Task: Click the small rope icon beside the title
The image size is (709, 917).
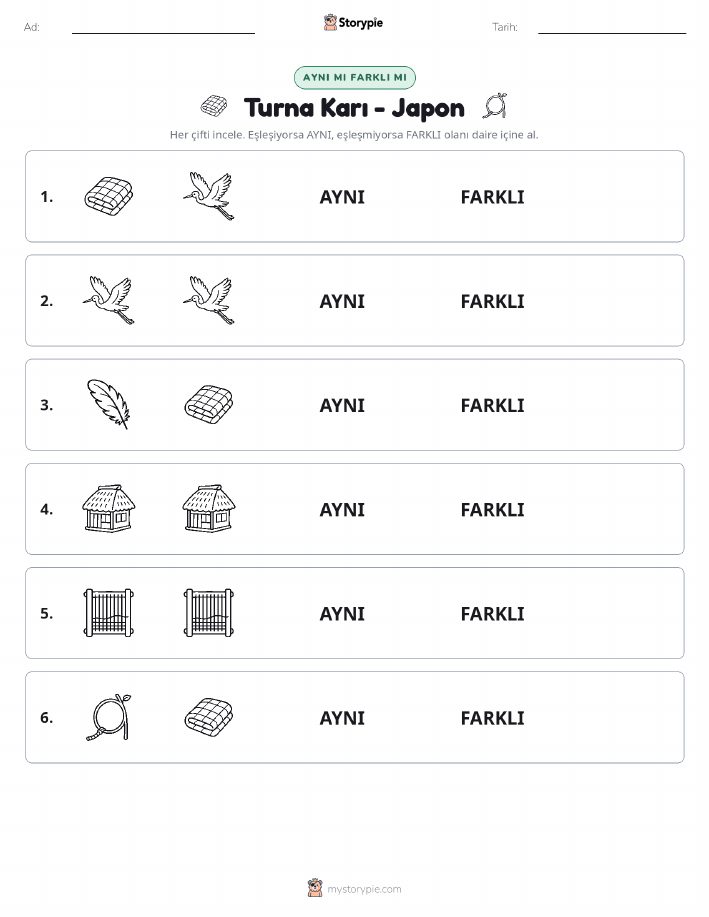Action: (x=495, y=106)
